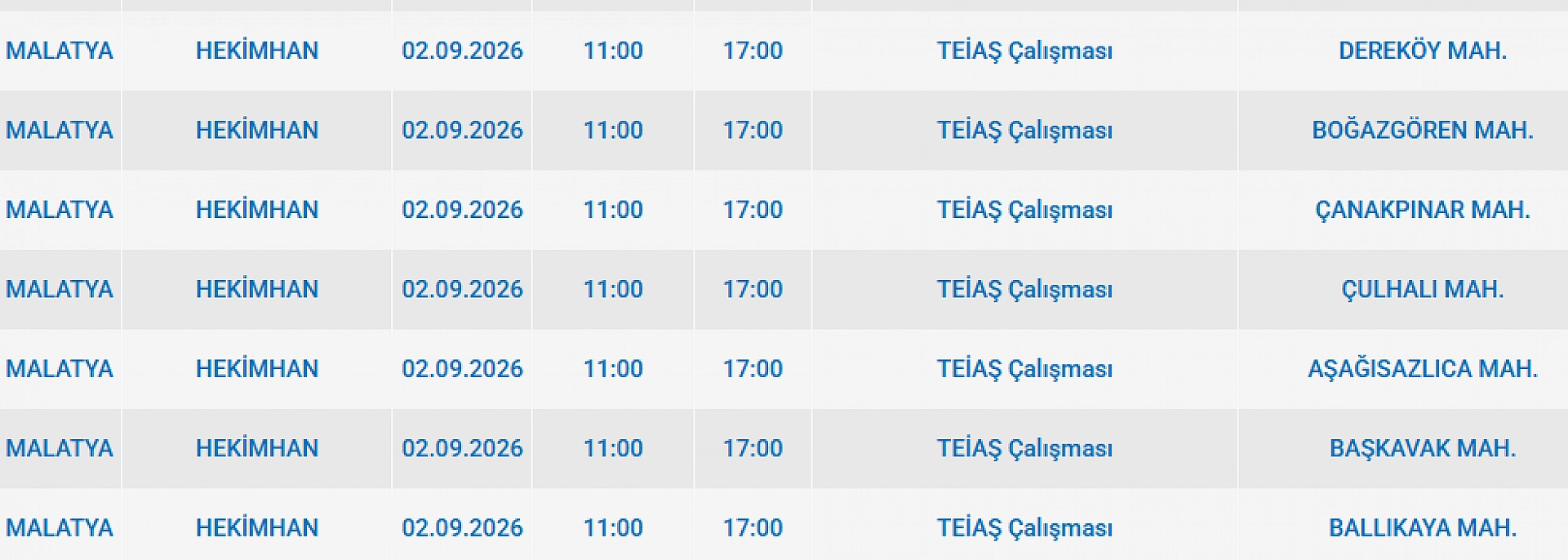This screenshot has width=1568, height=560.
Task: Click TEİAŞ Çalışması in DEREKÖY row
Action: 1024,51
